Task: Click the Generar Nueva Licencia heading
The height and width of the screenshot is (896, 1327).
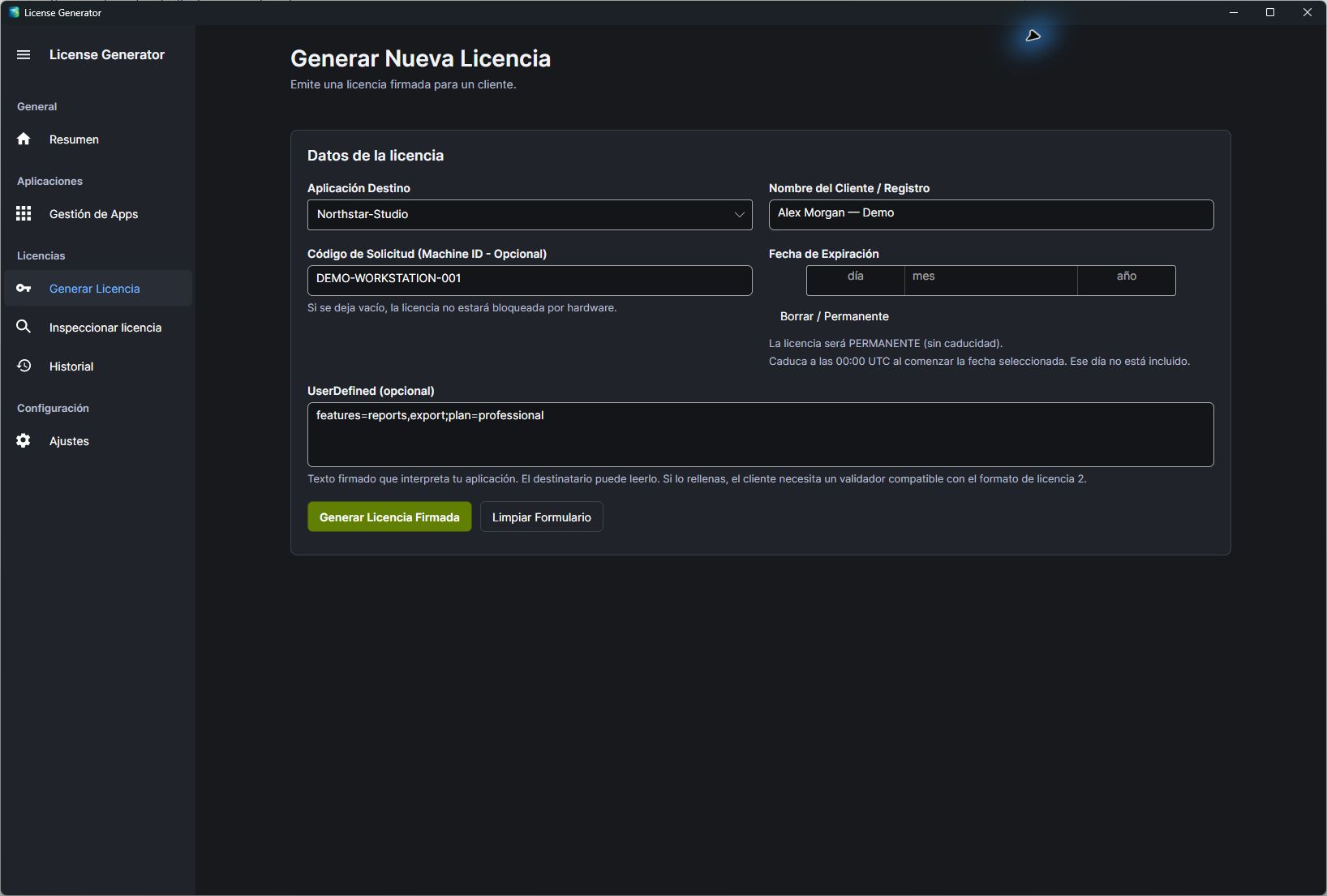Action: [420, 58]
